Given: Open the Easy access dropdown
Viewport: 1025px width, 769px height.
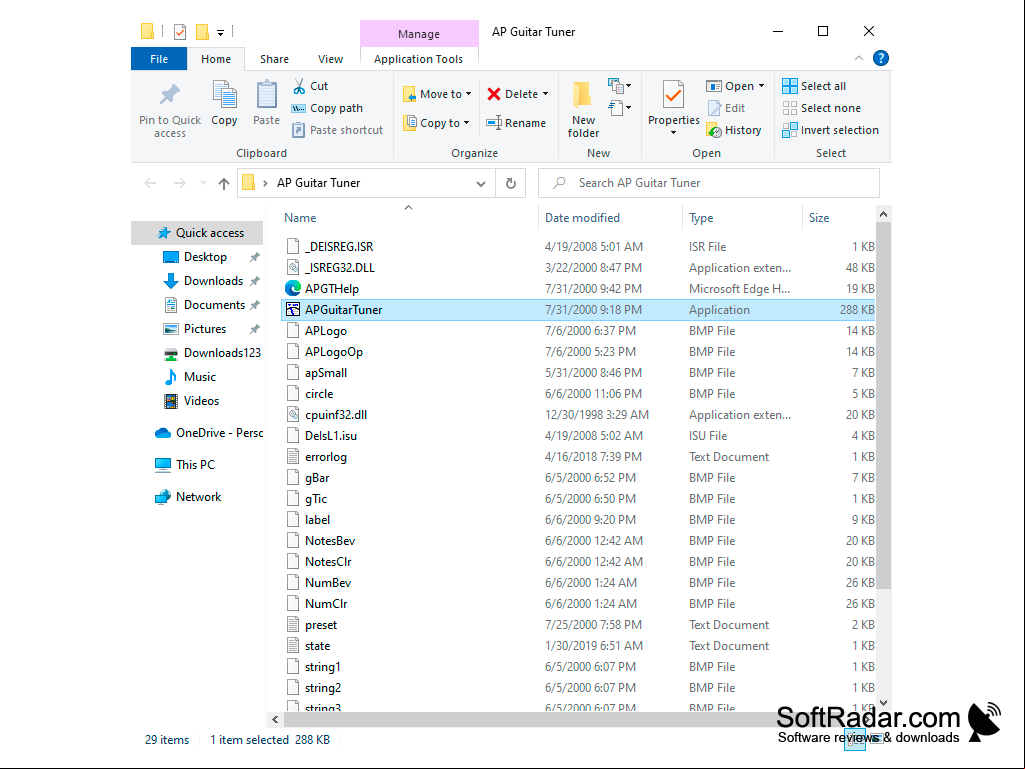Looking at the screenshot, I should click(619, 107).
